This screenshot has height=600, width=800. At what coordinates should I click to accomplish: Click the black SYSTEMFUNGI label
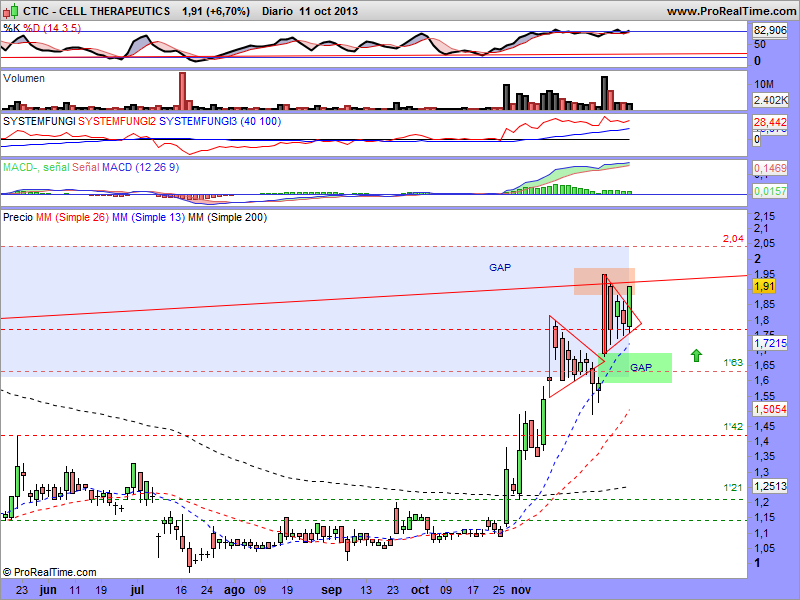39,121
